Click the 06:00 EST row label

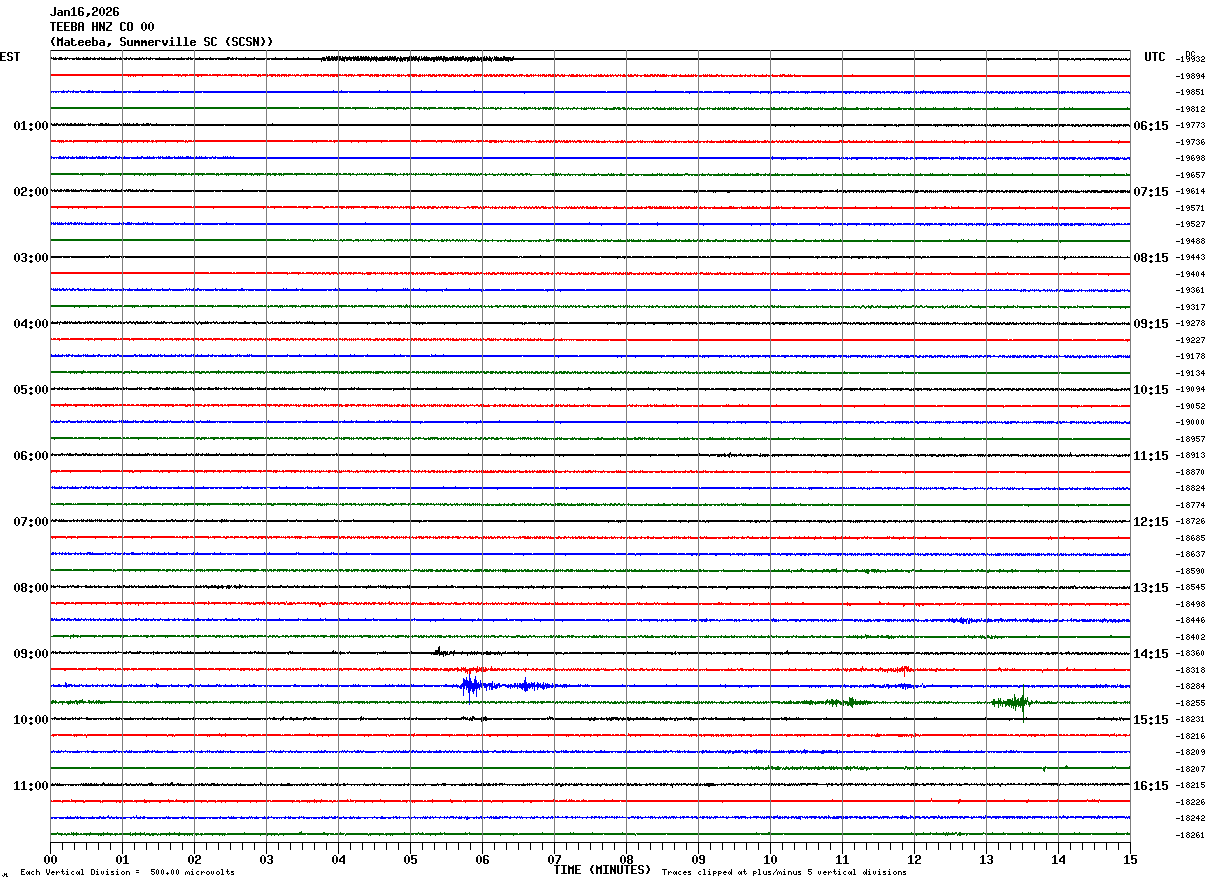click(31, 456)
